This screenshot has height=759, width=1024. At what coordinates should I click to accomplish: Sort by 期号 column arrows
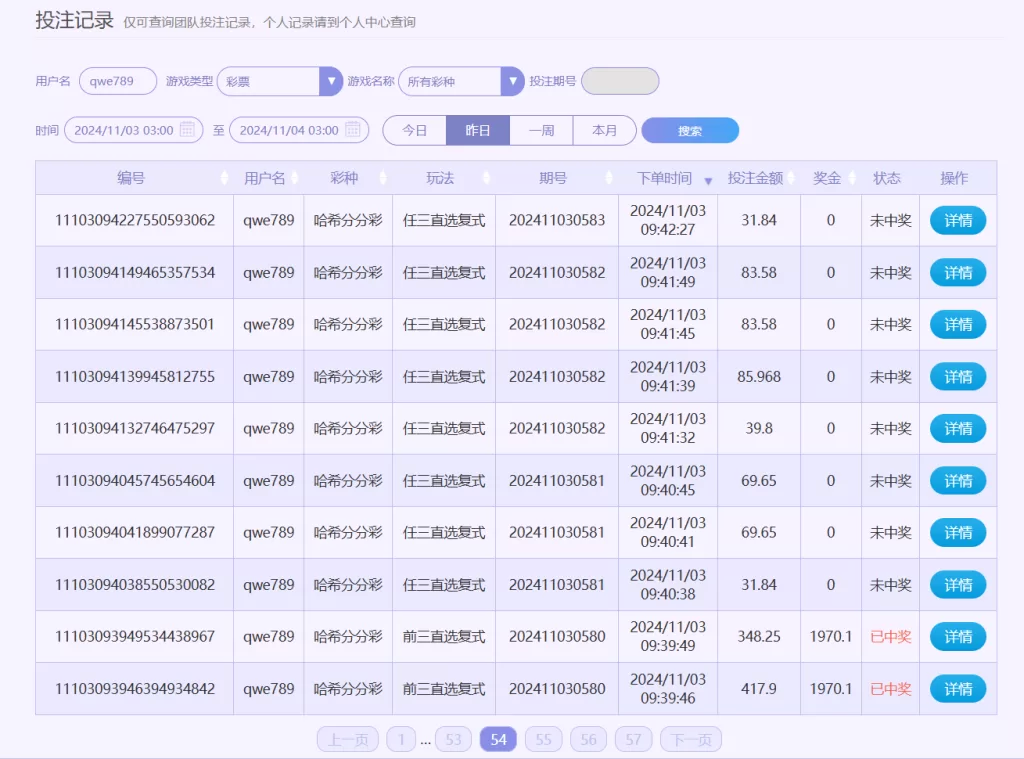609,178
